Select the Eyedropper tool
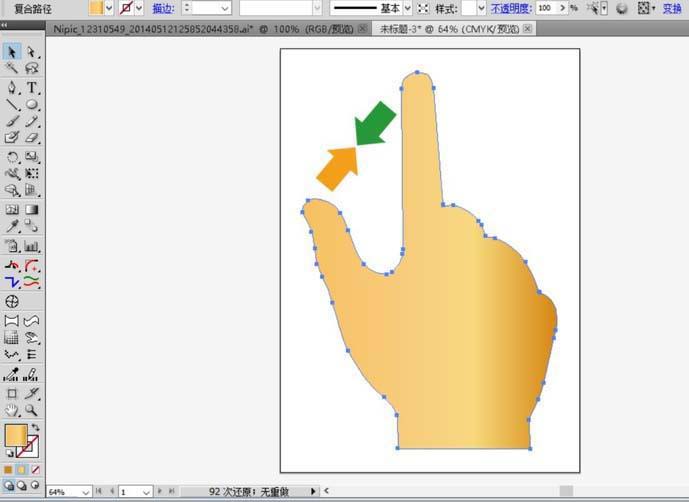 [x=12, y=226]
